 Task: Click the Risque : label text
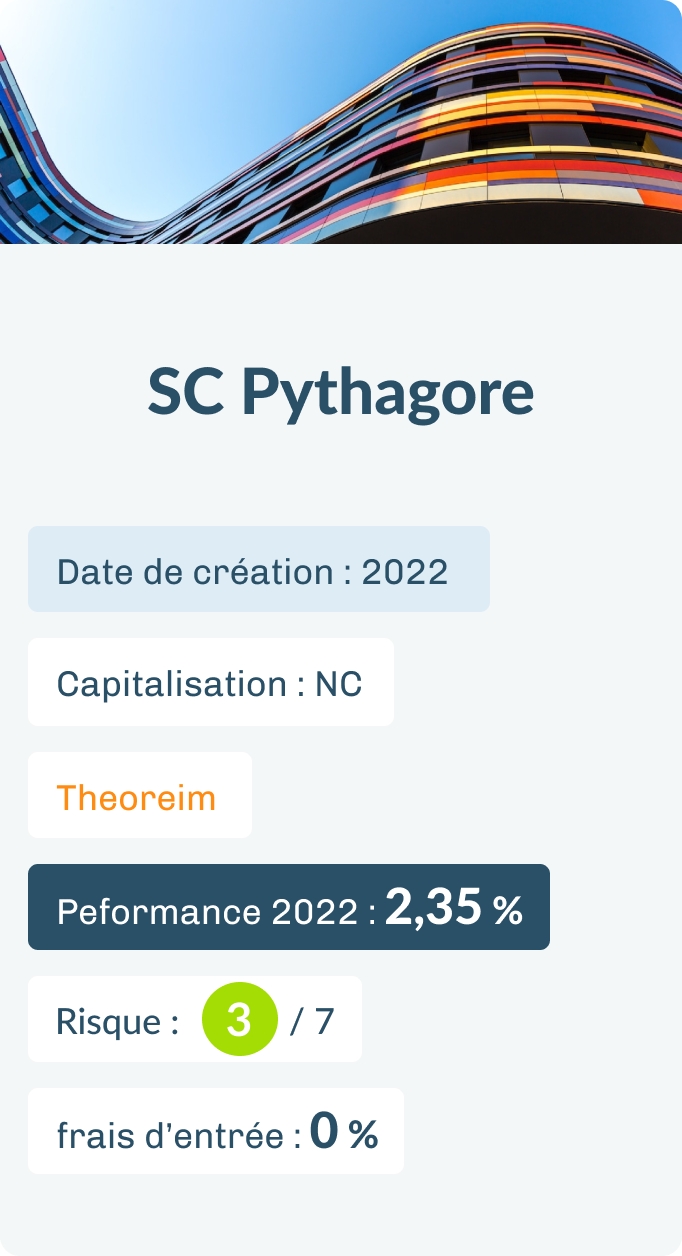pyautogui.click(x=118, y=1022)
